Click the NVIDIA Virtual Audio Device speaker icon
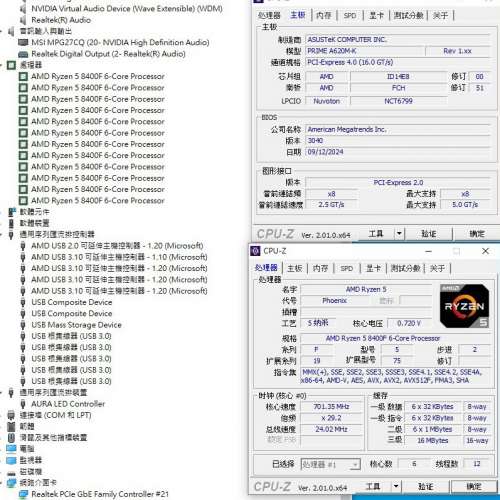 tap(23, 9)
